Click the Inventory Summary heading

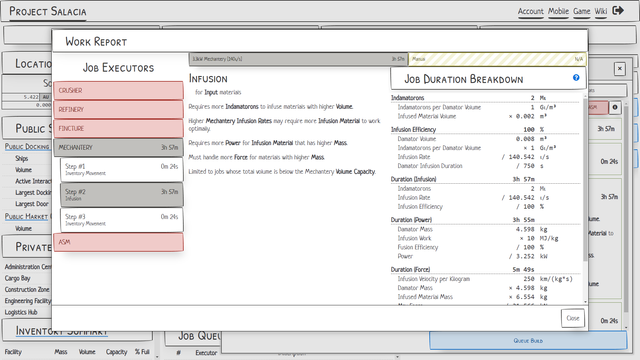coord(61,330)
